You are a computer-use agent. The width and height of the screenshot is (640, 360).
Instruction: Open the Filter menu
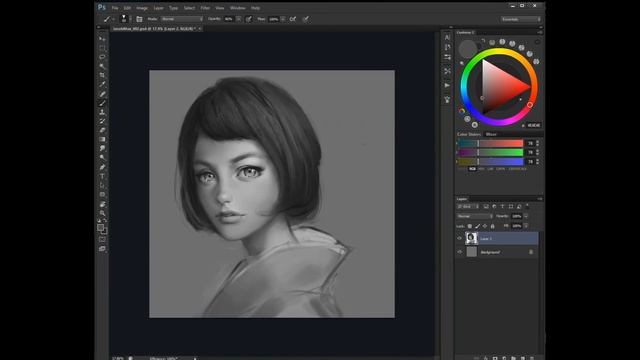pos(205,8)
